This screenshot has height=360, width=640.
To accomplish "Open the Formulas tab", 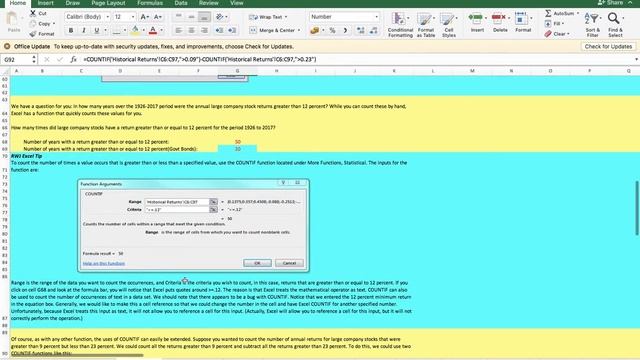I will 150,3.
